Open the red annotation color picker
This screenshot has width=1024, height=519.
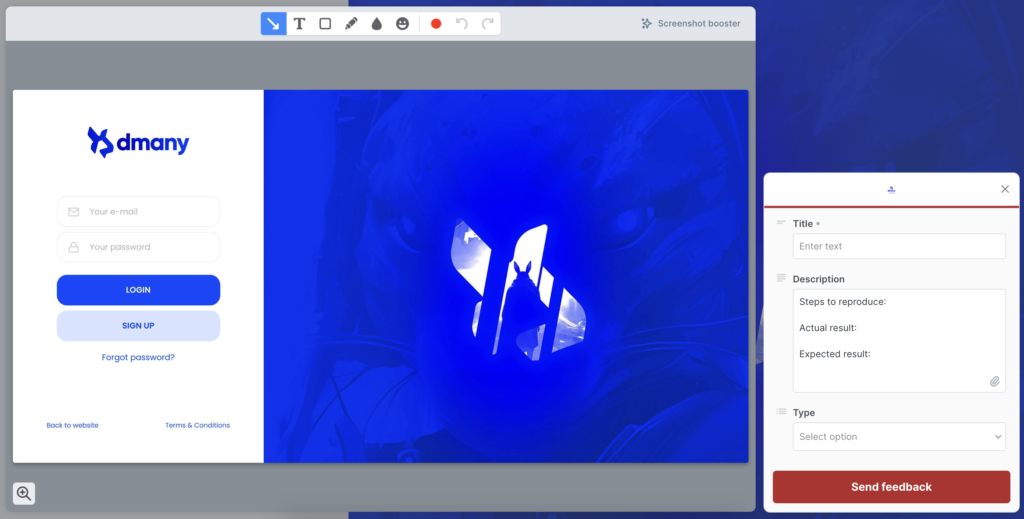pyautogui.click(x=436, y=24)
